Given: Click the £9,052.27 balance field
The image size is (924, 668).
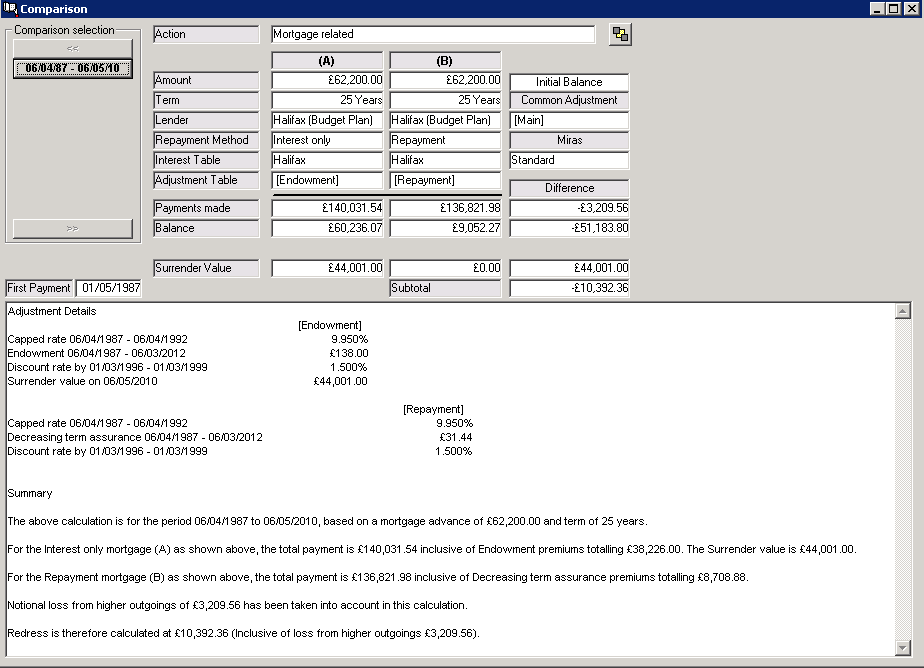Looking at the screenshot, I should tap(445, 228).
